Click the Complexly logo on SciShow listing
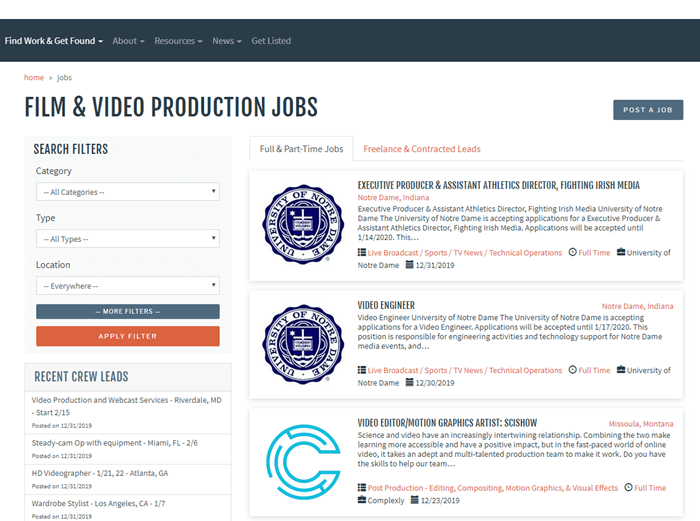This screenshot has height=521, width=700. (x=296, y=461)
